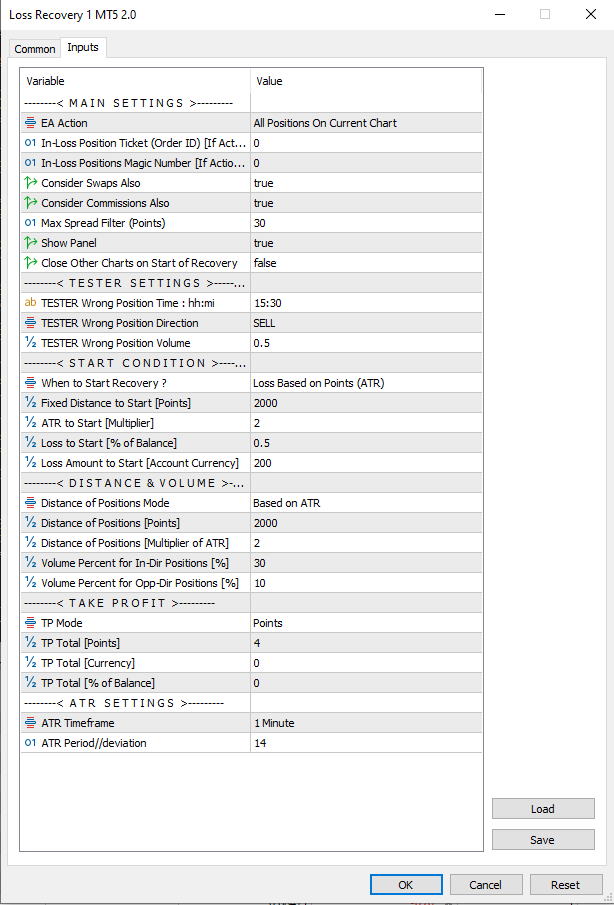Viewport: 614px width, 905px height.
Task: Click the TP Mode enum icon
Action: click(31, 623)
